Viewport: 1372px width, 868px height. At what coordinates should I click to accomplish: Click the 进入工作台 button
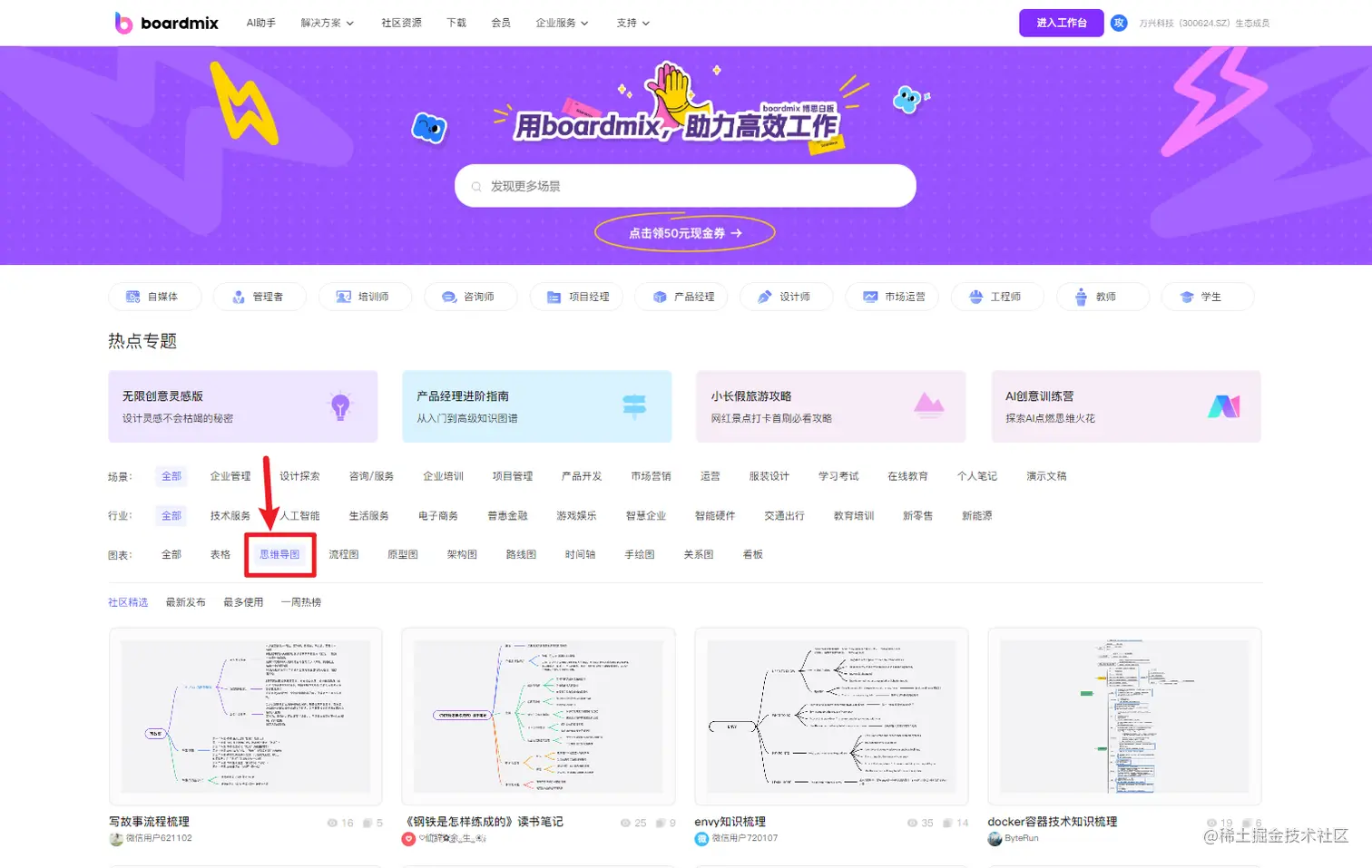[x=1061, y=23]
